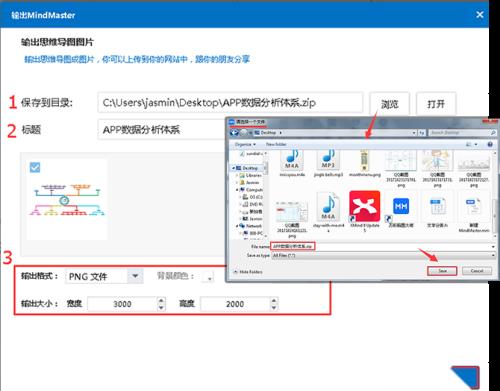Increase the width stepper value
The image size is (500, 391).
(161, 300)
